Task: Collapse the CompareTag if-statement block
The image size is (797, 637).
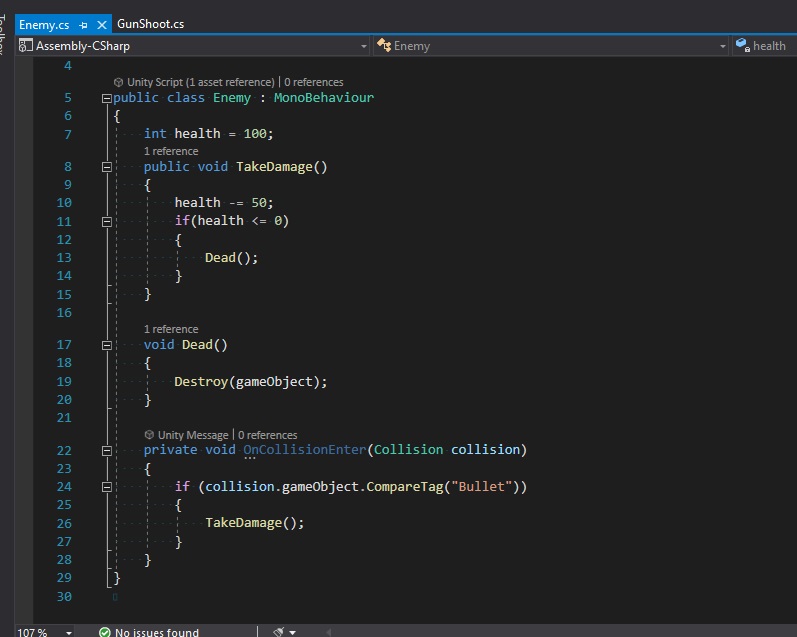Action: click(x=107, y=487)
